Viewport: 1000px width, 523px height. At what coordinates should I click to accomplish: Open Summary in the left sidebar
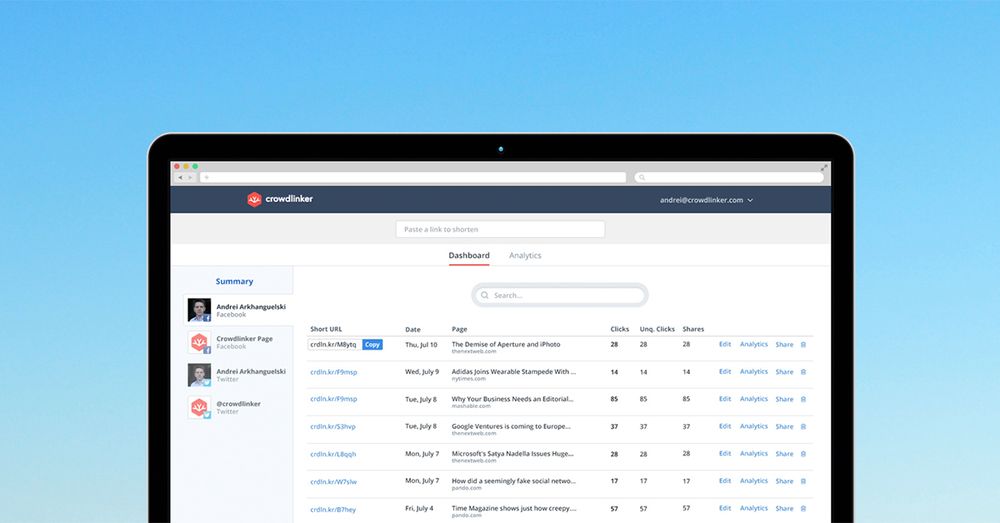point(234,282)
